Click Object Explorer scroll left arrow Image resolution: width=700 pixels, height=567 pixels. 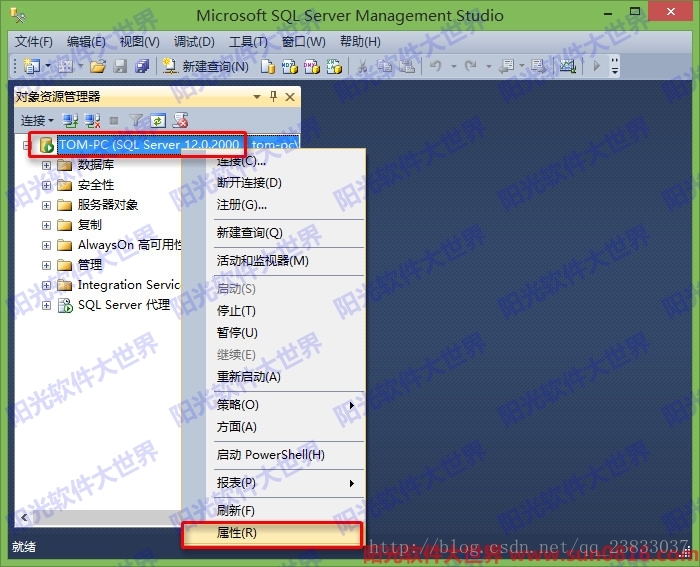(24, 518)
